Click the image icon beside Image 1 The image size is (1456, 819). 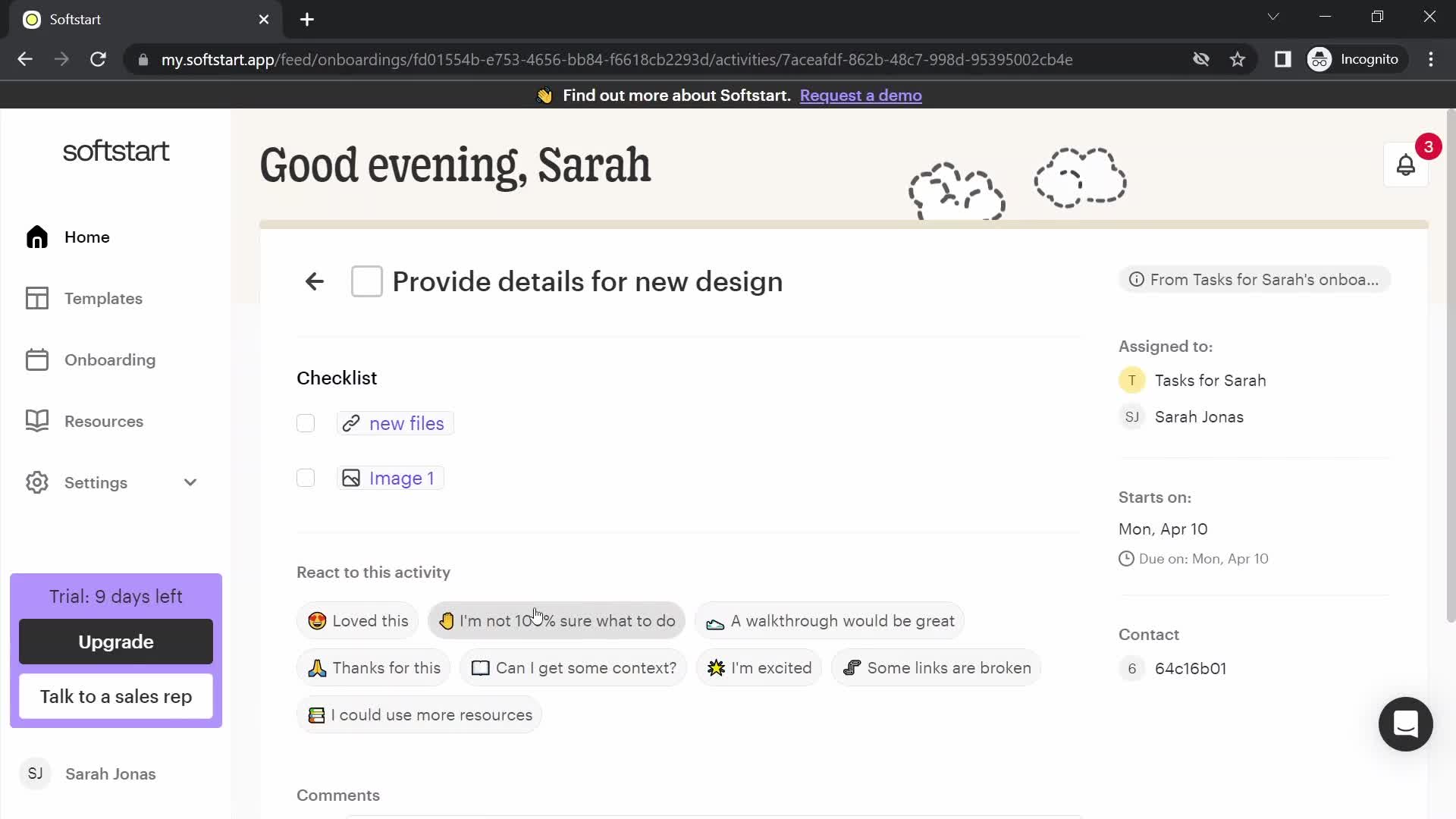click(x=350, y=479)
